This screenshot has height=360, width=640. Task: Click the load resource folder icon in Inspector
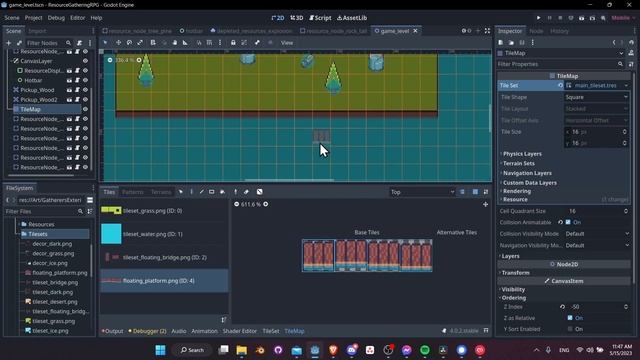[511, 42]
